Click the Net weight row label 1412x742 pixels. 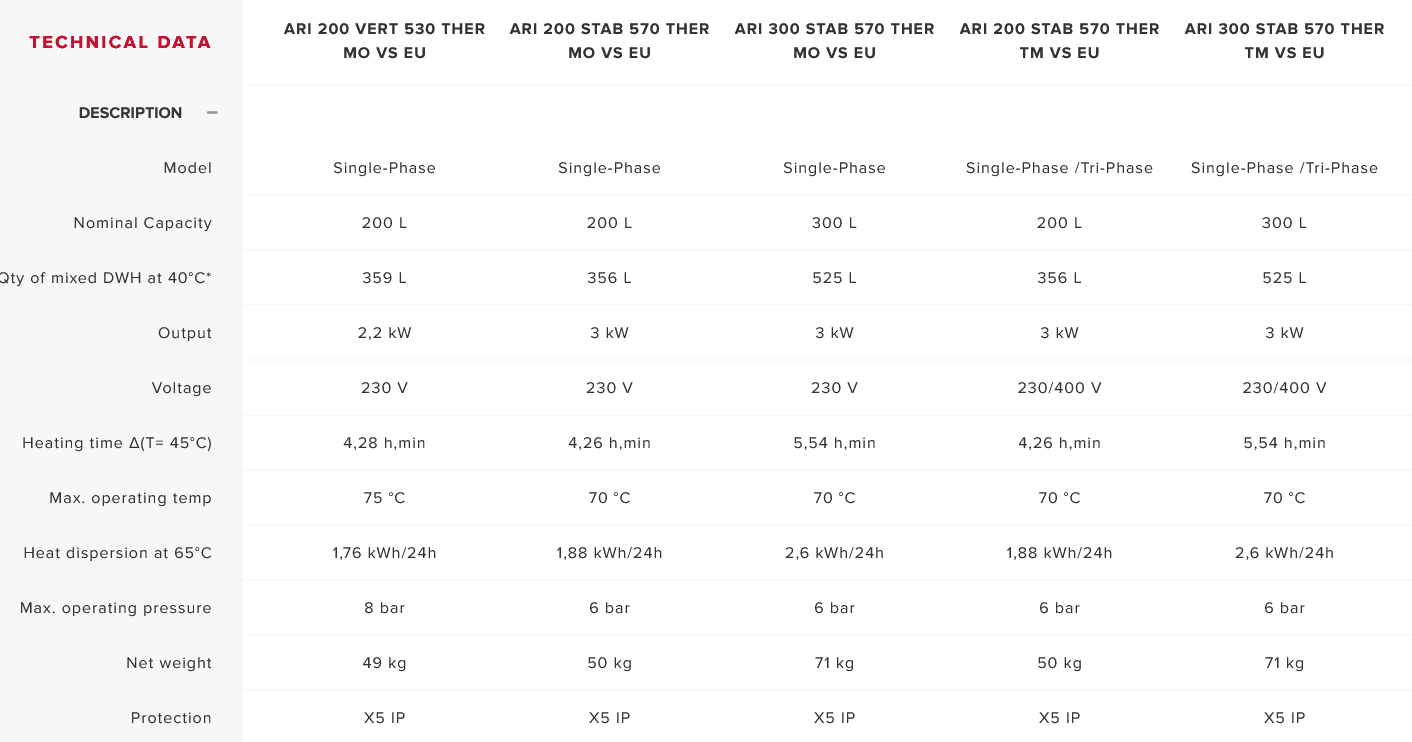[x=169, y=663]
